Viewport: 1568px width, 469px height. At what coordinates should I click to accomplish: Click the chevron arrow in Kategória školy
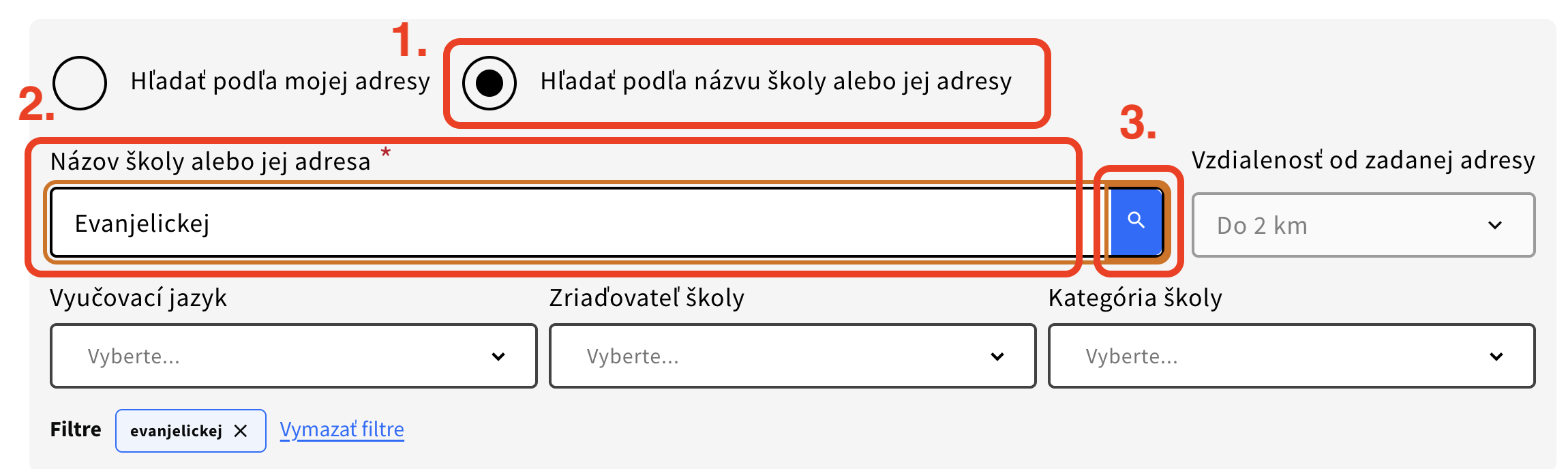tap(1496, 357)
